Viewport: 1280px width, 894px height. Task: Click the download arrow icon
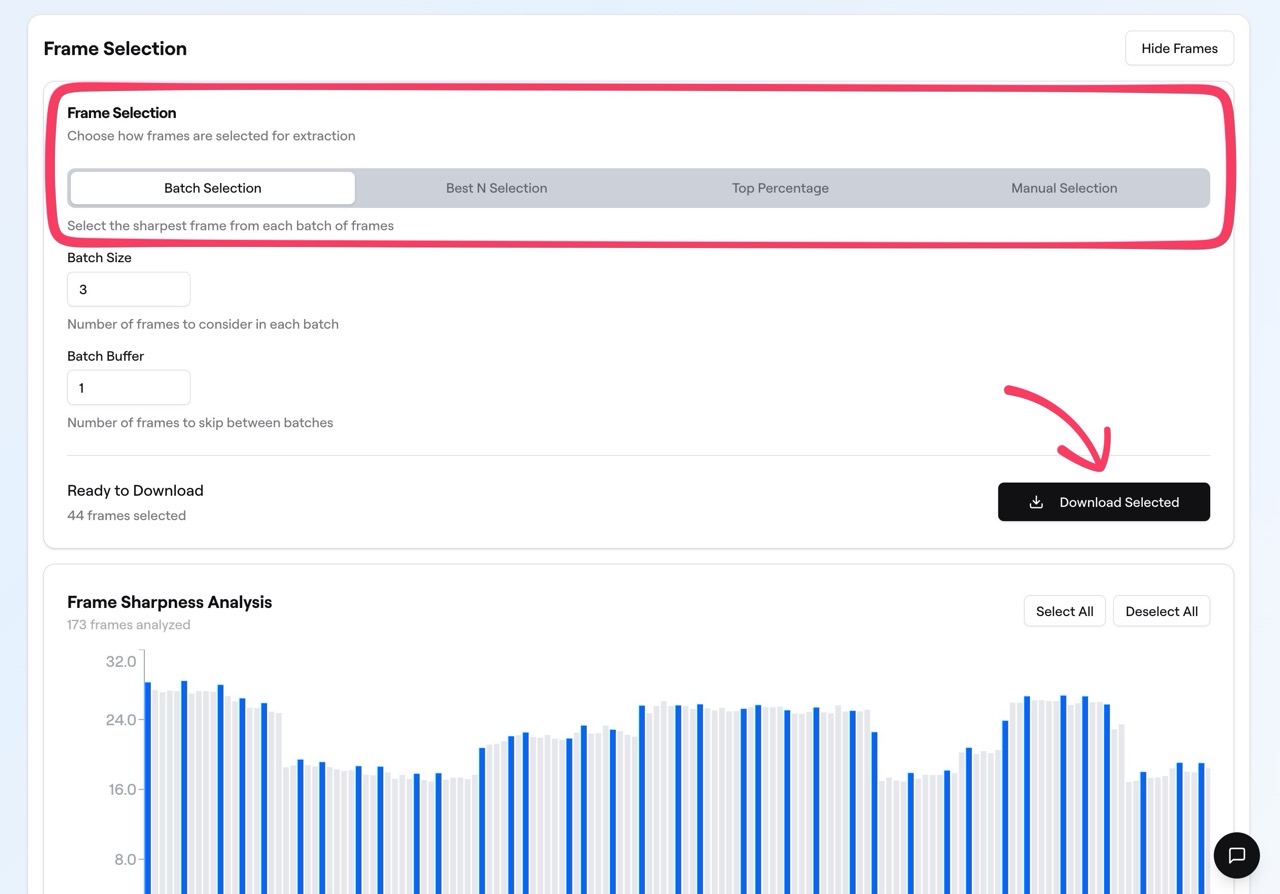1036,502
